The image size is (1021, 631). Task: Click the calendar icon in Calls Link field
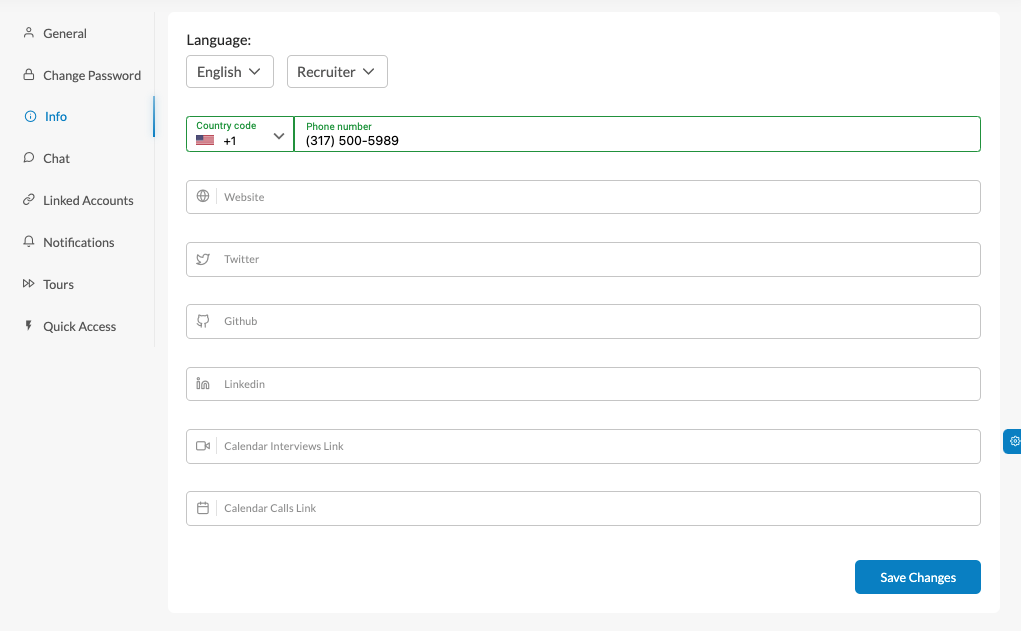click(x=203, y=508)
